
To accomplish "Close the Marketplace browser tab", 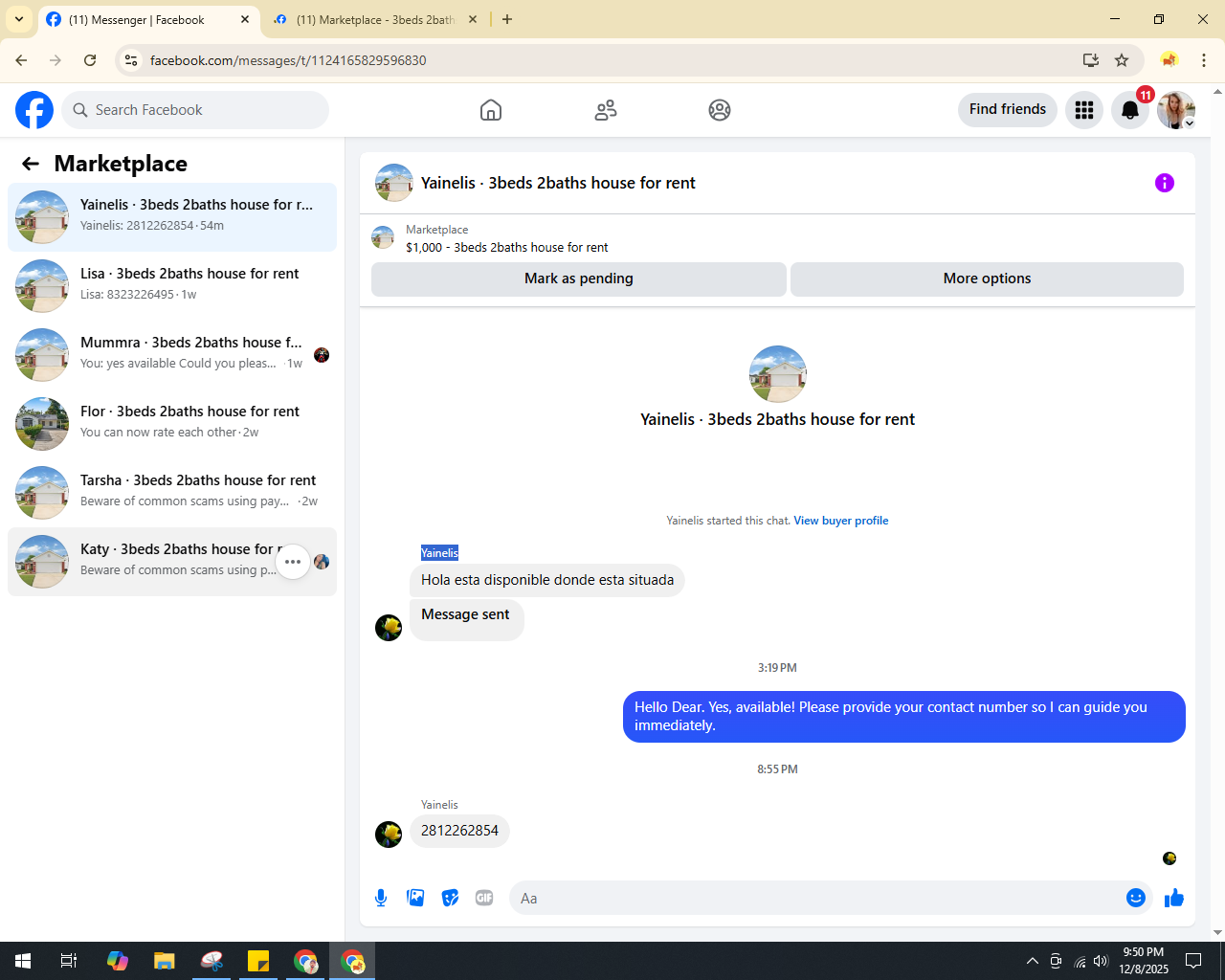I will (473, 19).
